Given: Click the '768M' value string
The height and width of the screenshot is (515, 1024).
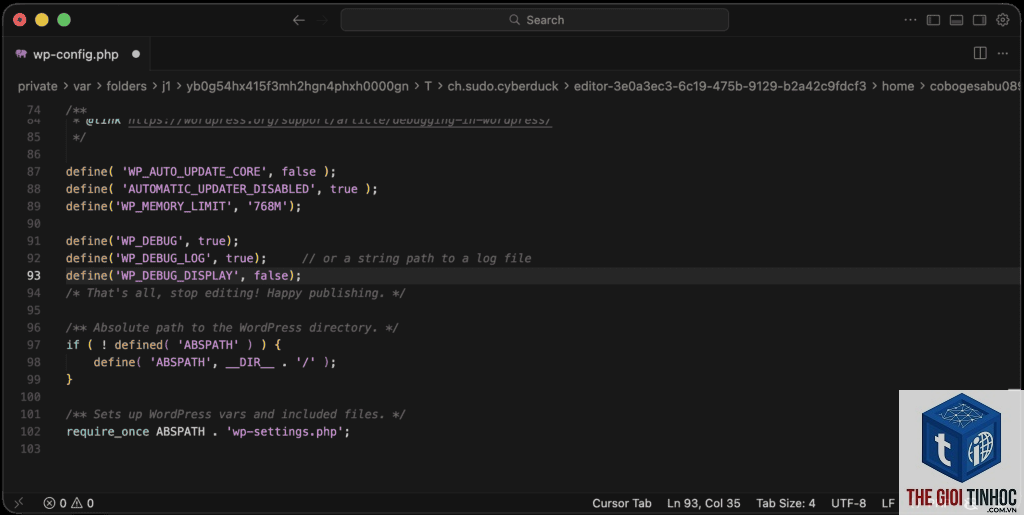Looking at the screenshot, I should pyautogui.click(x=267, y=206).
